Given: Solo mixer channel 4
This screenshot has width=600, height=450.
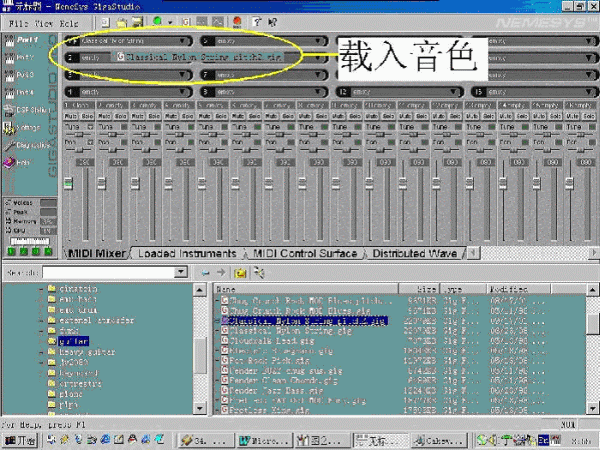Looking at the screenshot, I should pos(188,116).
